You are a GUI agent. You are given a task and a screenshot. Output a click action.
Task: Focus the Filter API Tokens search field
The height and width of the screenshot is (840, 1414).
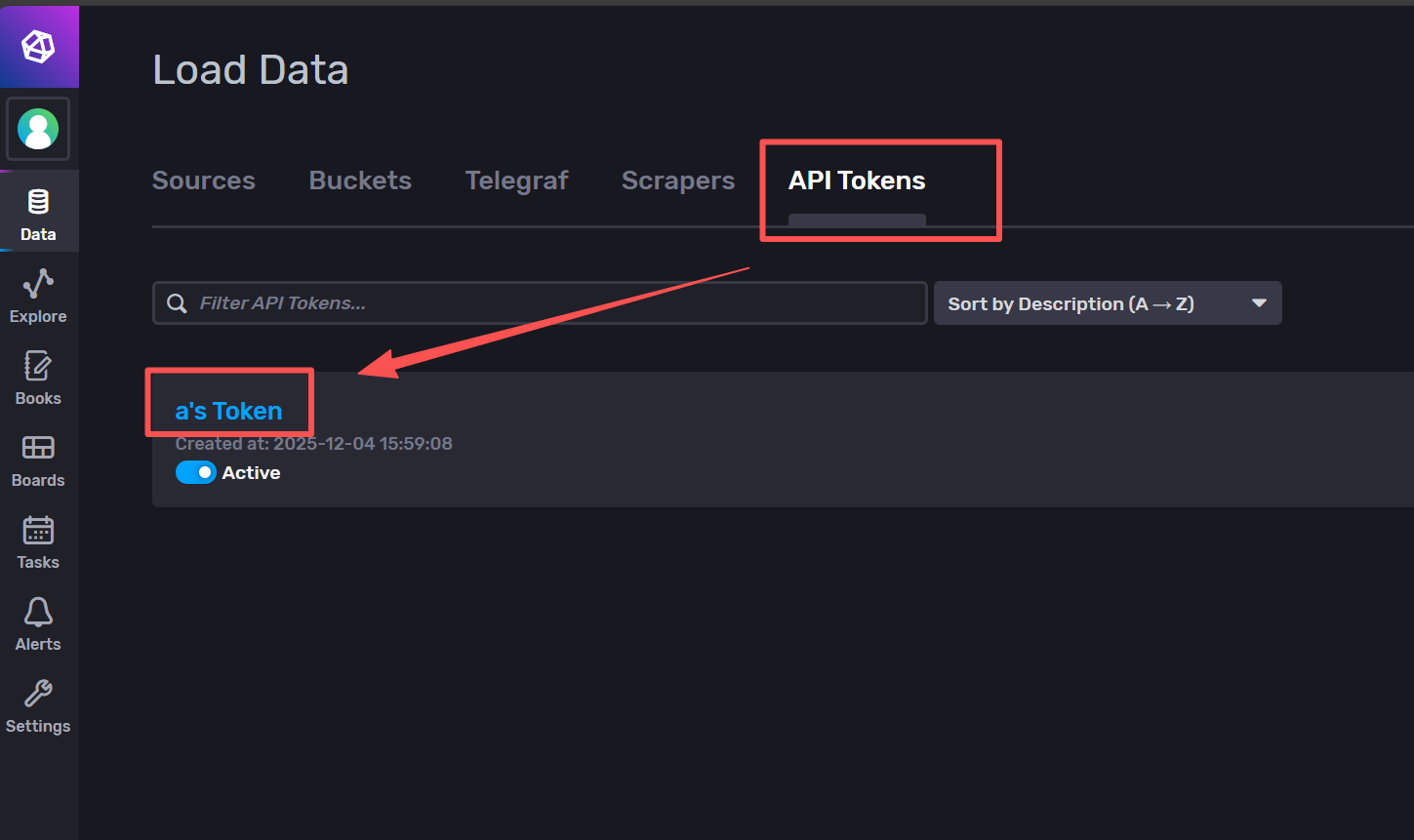coord(556,303)
